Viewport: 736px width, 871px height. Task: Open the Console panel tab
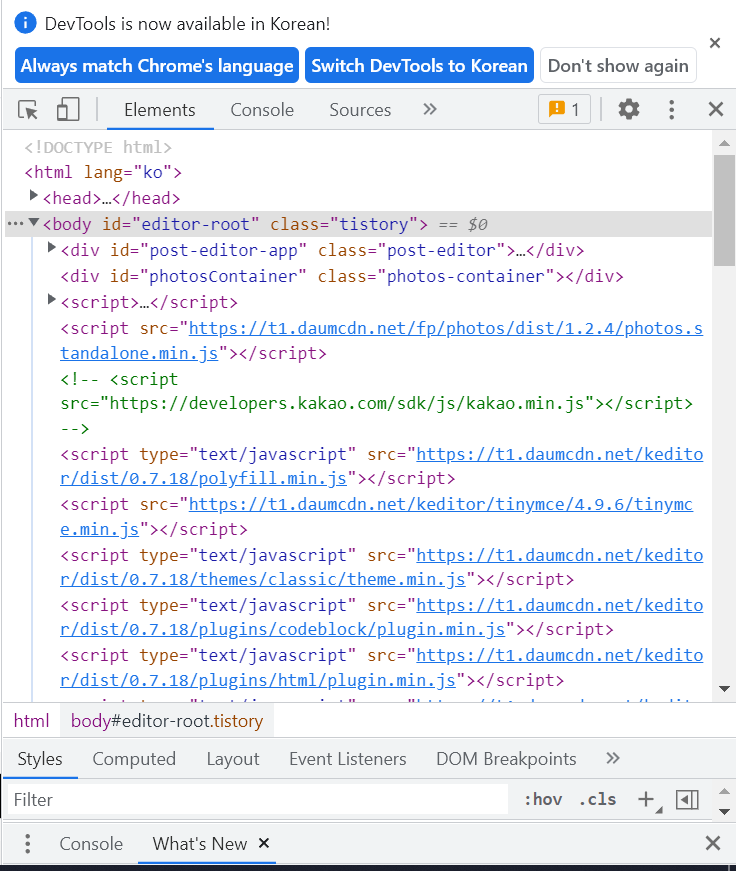tap(262, 109)
